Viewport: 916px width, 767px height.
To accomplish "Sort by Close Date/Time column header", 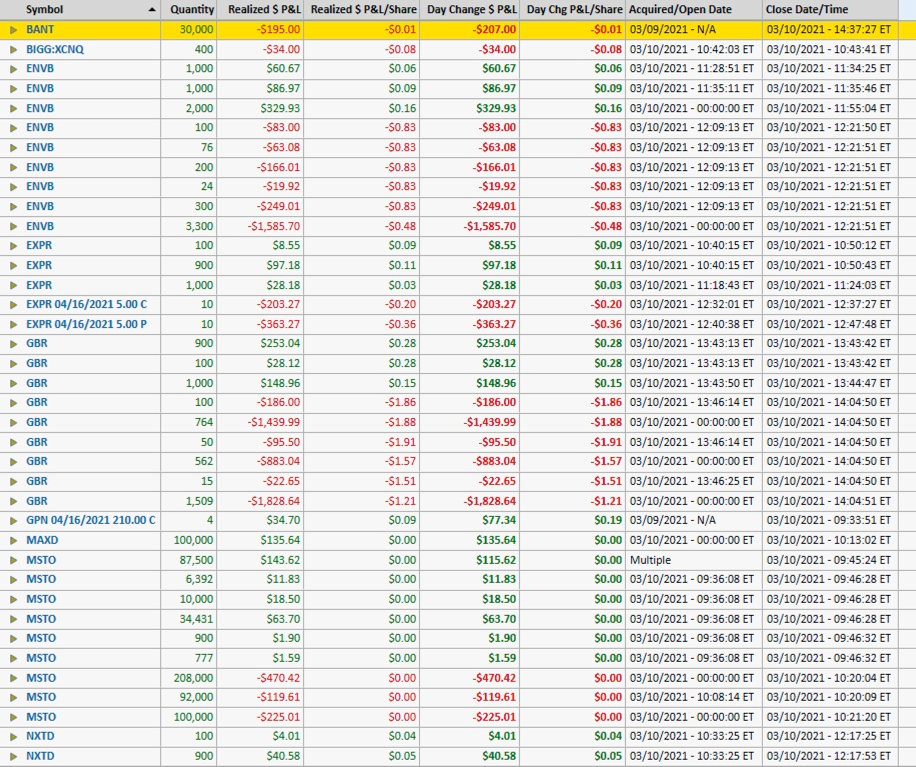I will tap(806, 9).
